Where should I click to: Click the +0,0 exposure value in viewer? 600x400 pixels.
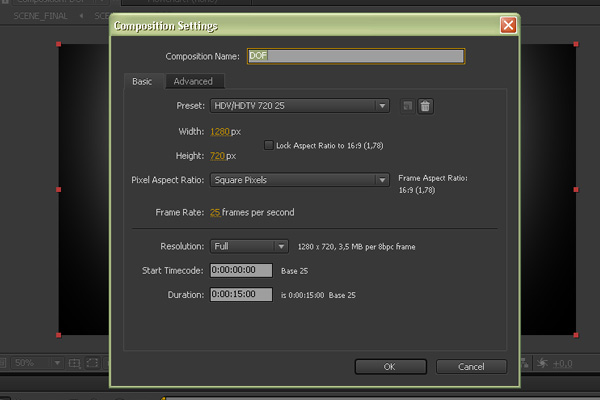pyautogui.click(x=562, y=364)
